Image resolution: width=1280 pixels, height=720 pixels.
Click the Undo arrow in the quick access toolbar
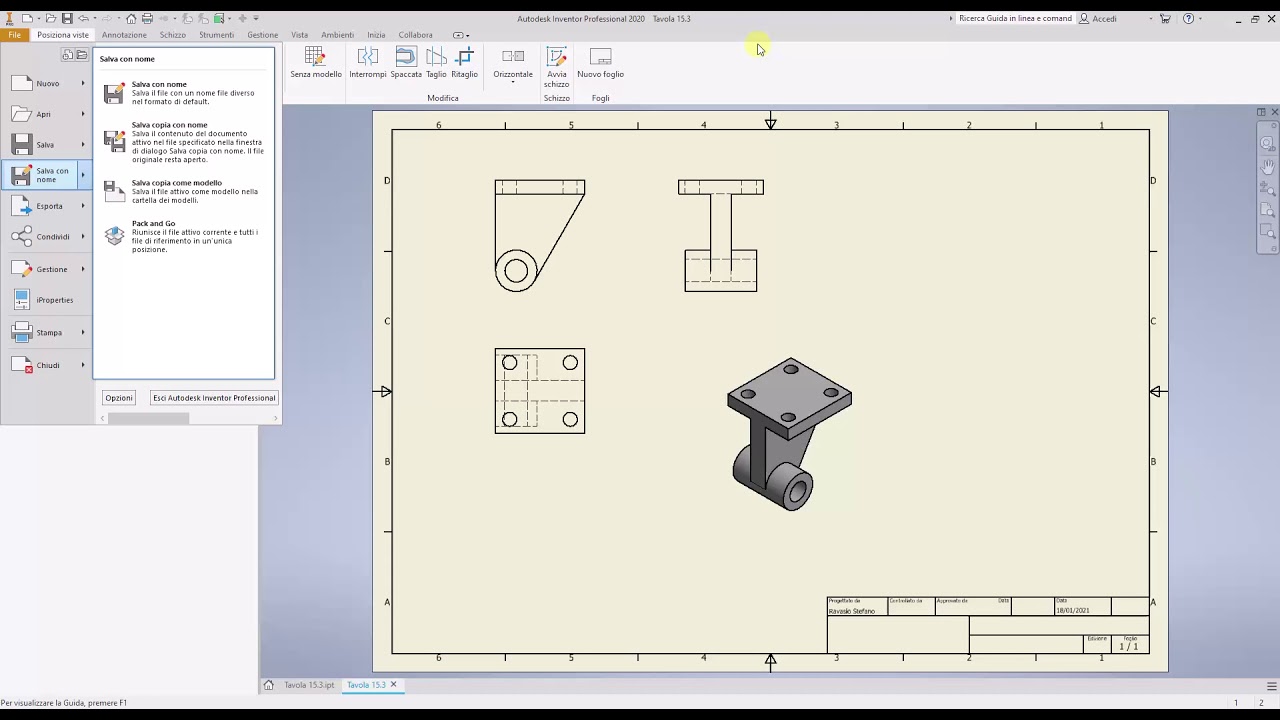[x=84, y=18]
